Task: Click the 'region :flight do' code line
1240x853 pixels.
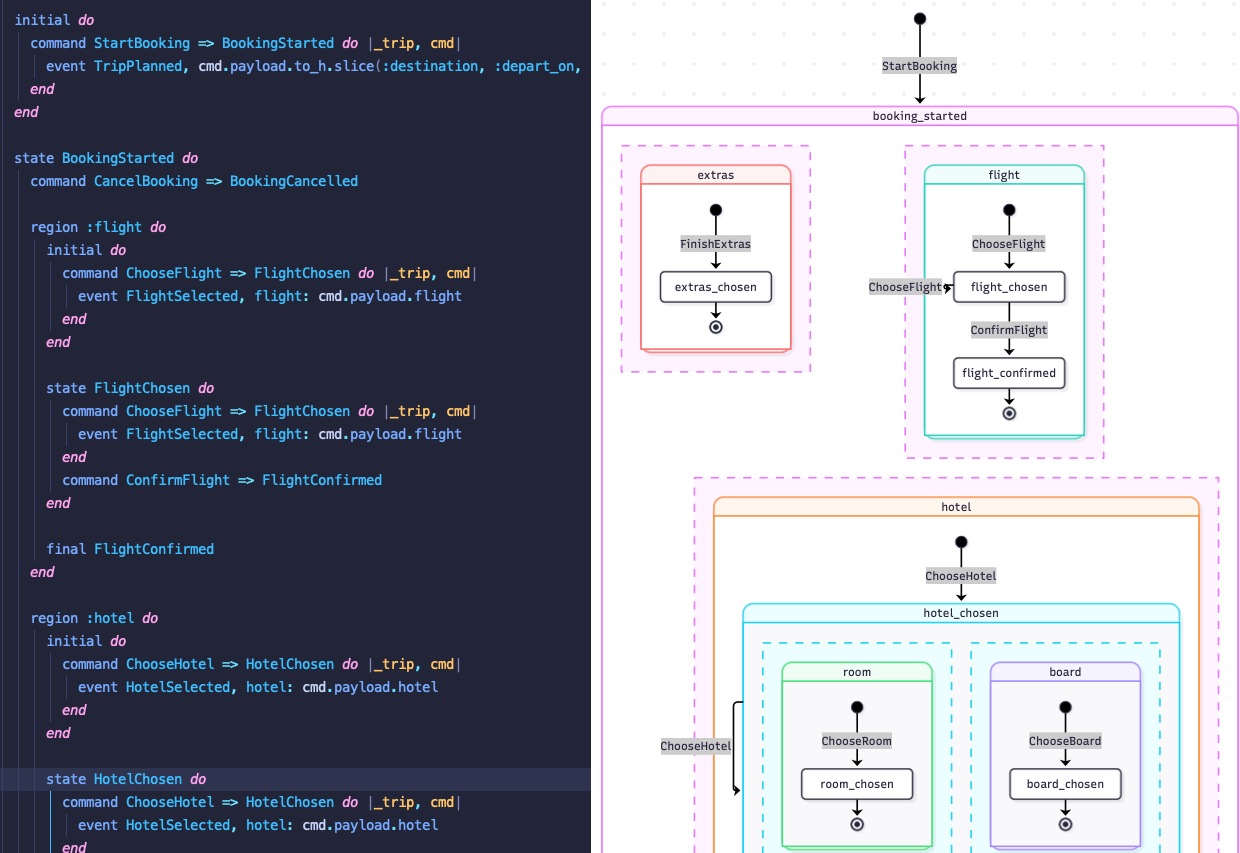Action: (x=98, y=227)
